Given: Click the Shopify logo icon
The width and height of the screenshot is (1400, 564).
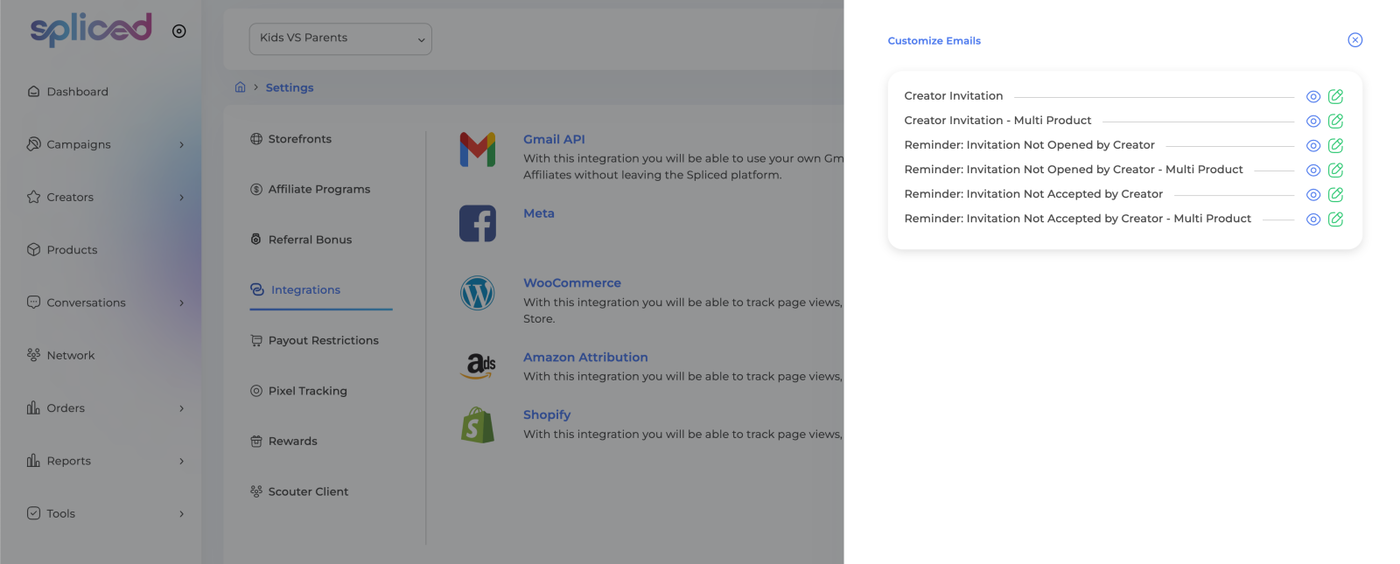Looking at the screenshot, I should pos(477,425).
